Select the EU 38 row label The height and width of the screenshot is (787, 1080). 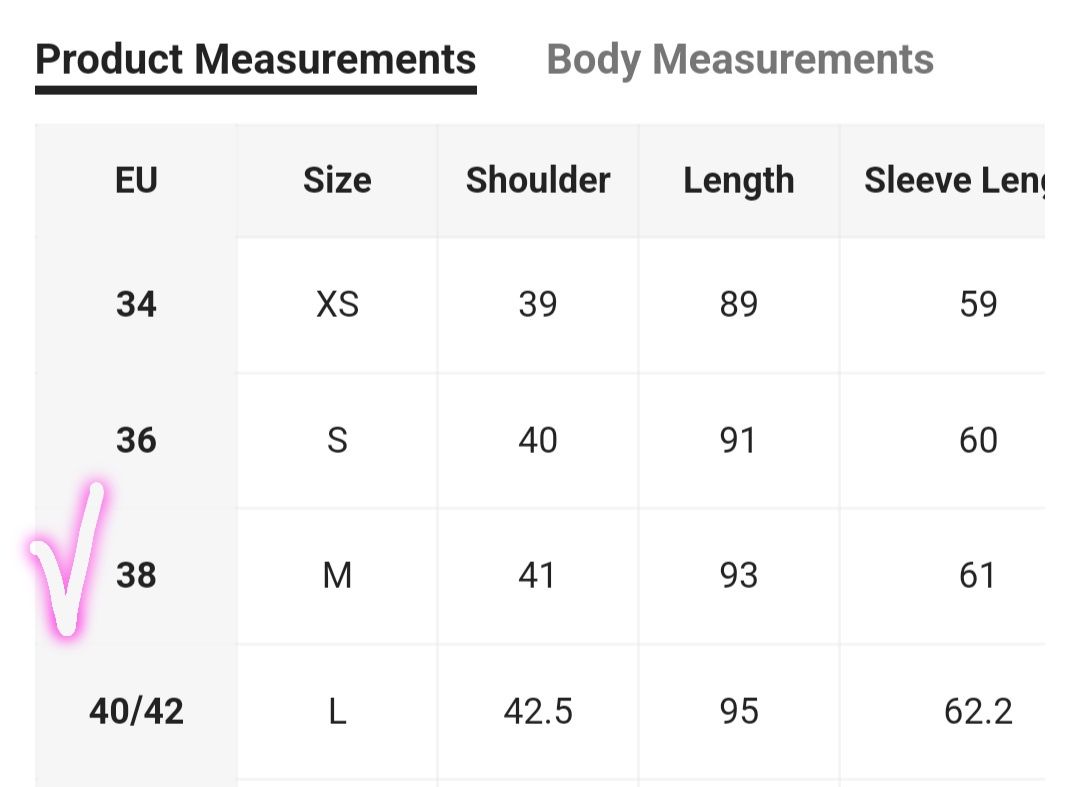pos(136,575)
